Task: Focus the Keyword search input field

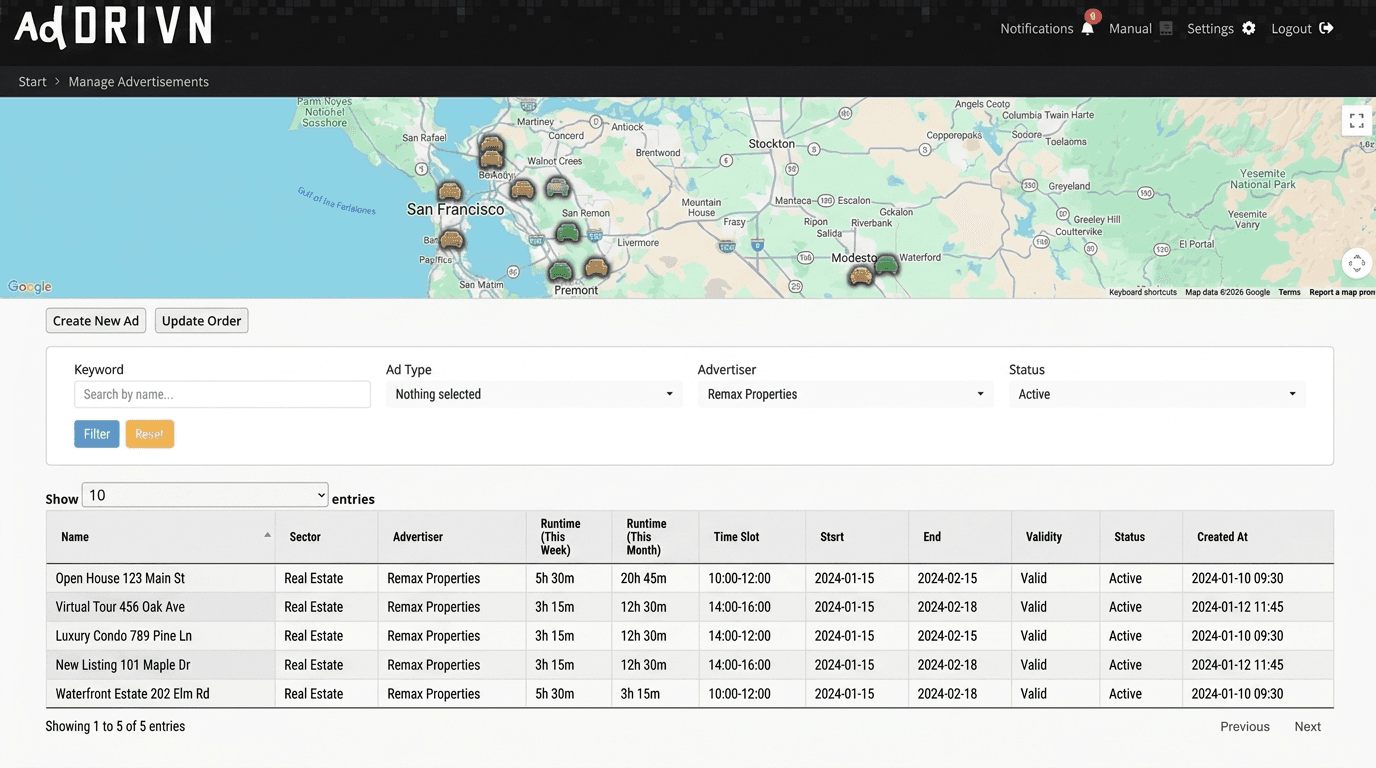Action: coord(222,394)
